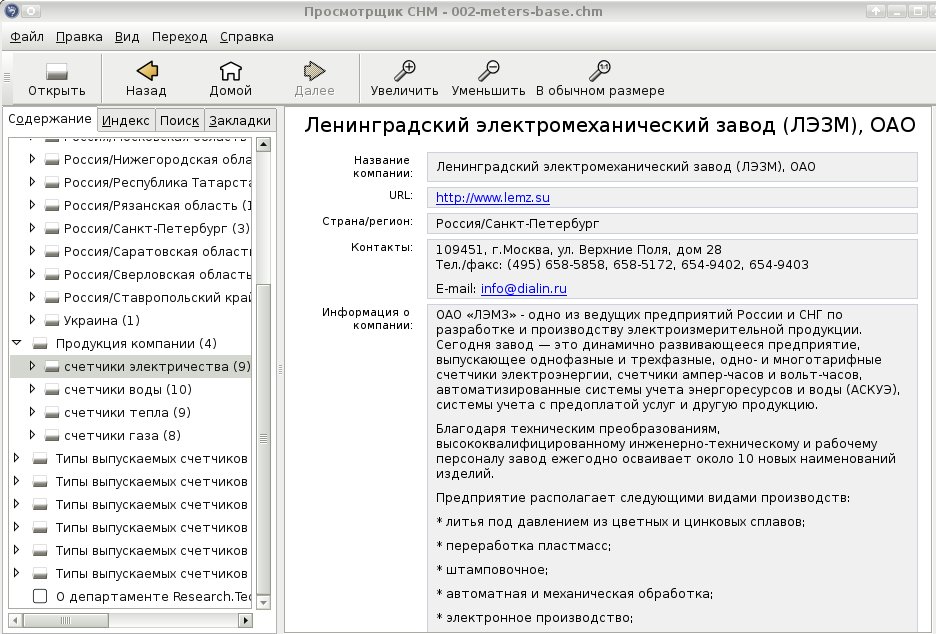Click book icon of Продукция компании row
Screen dimensions: 936x634
pos(40,343)
